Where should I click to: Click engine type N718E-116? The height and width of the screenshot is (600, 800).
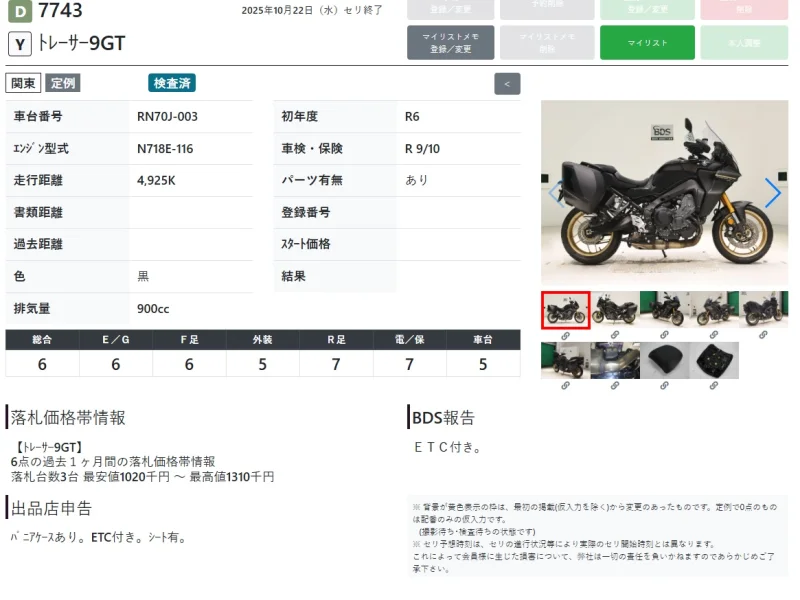[x=165, y=149]
